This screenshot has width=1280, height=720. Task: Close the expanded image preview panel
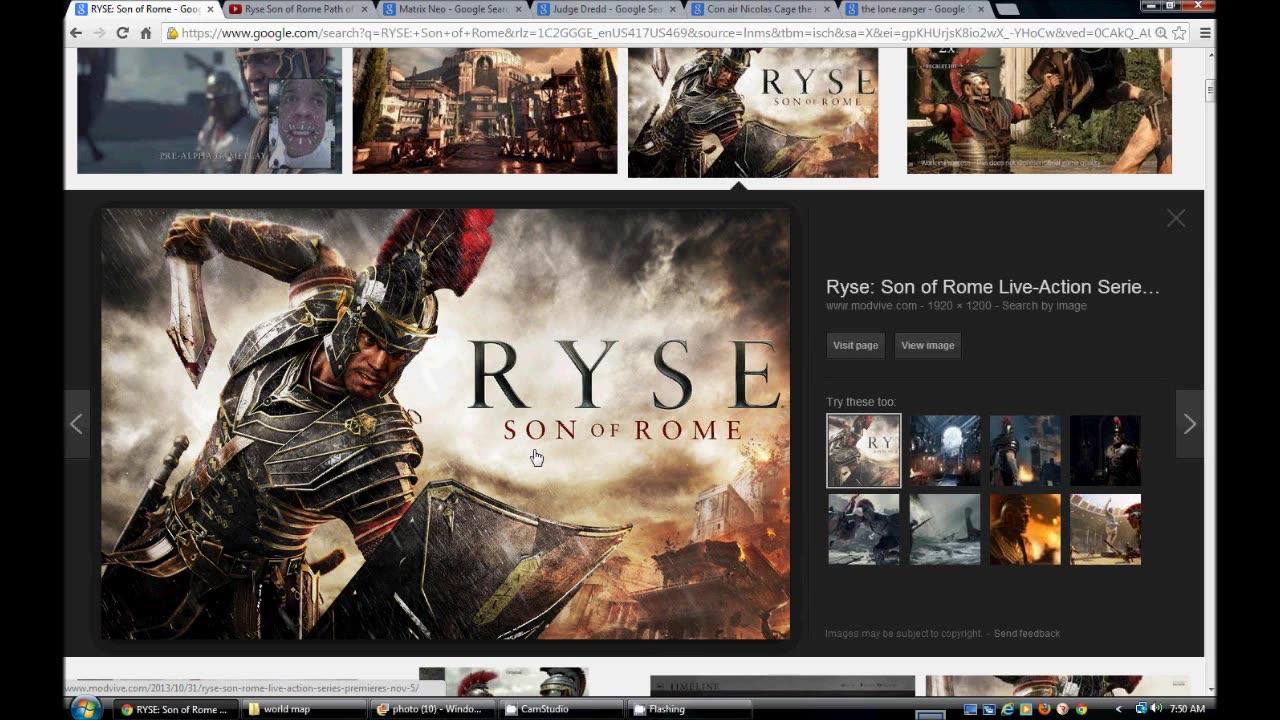(1176, 218)
